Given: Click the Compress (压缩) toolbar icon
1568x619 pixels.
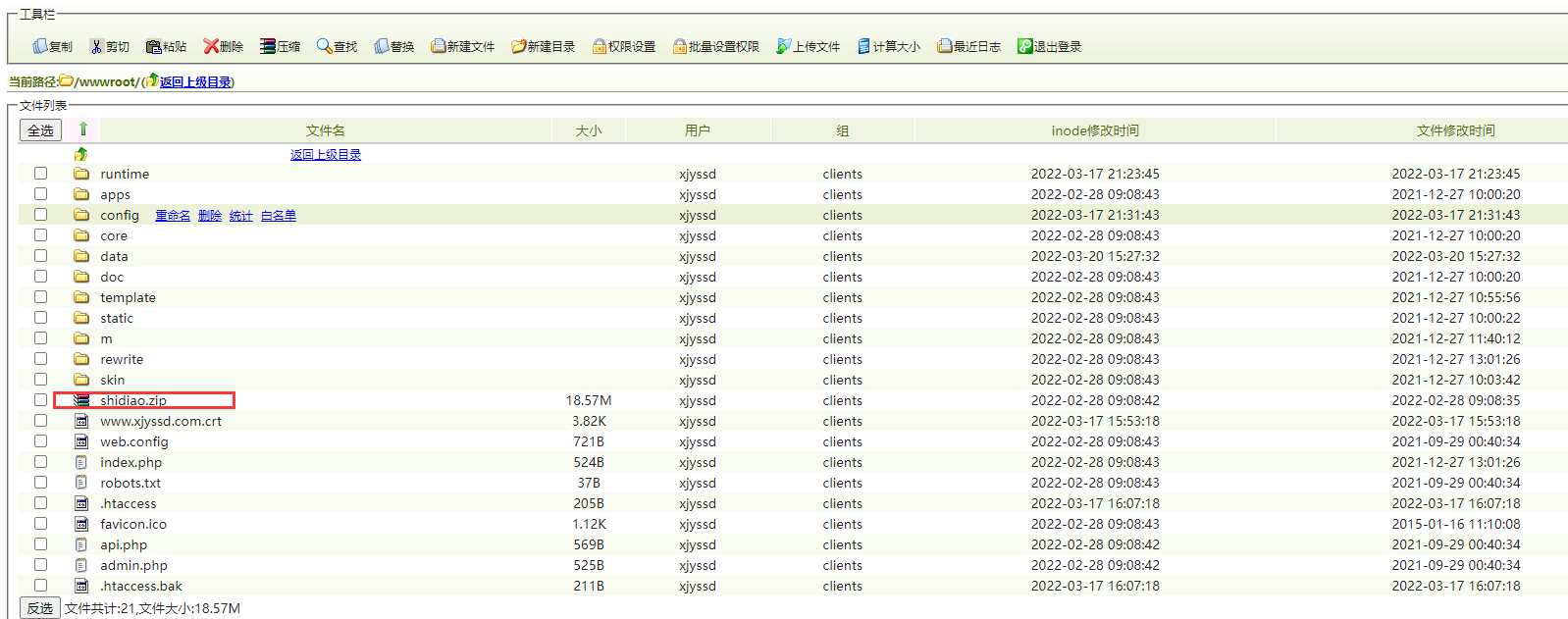Looking at the screenshot, I should pyautogui.click(x=267, y=46).
